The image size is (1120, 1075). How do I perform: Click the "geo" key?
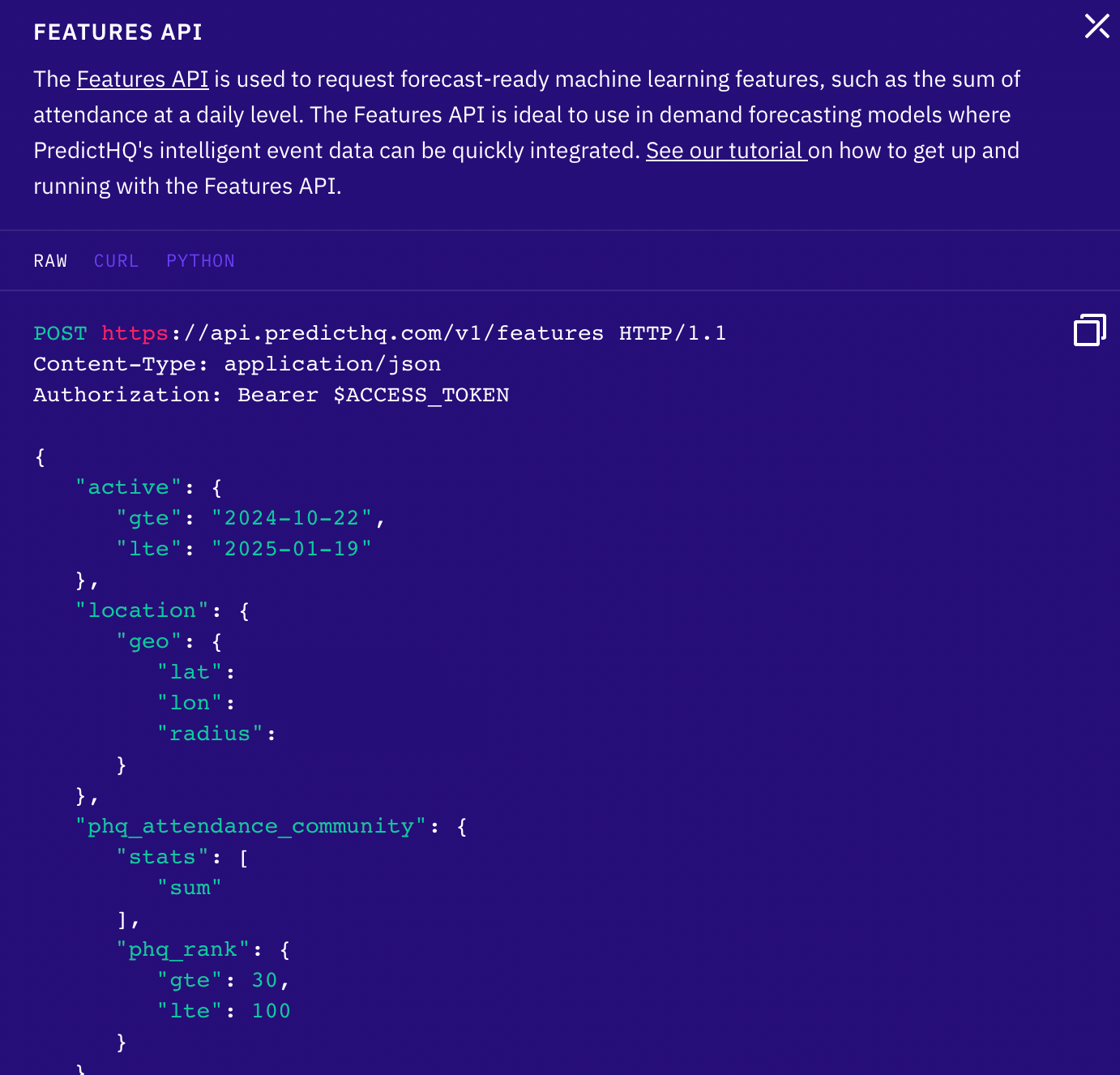point(149,641)
